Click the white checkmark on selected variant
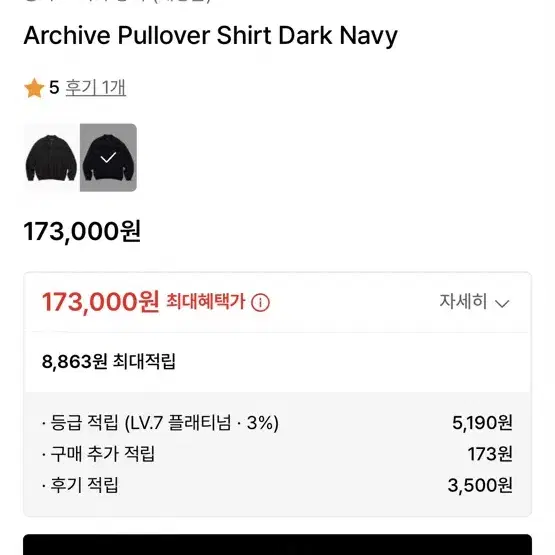 pos(108,157)
